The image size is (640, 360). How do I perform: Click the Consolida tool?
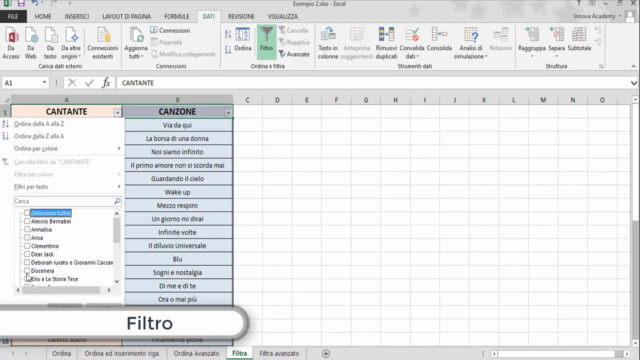pyautogui.click(x=439, y=40)
